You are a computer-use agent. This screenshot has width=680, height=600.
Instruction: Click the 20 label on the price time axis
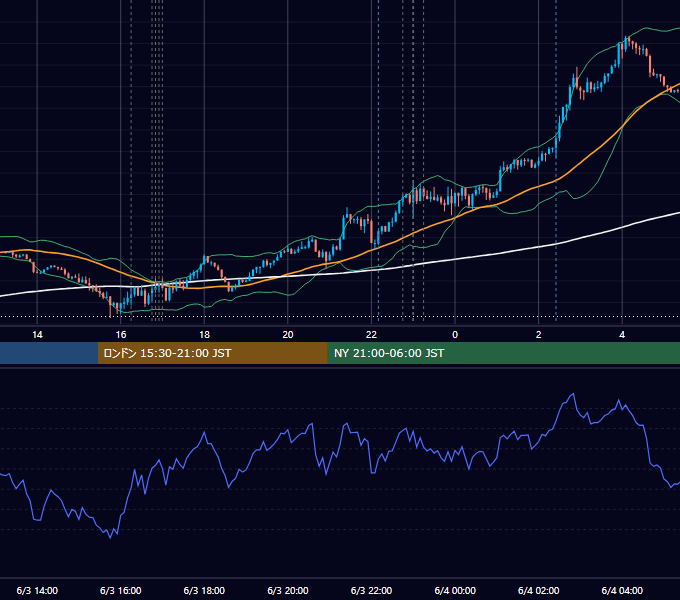point(288,335)
